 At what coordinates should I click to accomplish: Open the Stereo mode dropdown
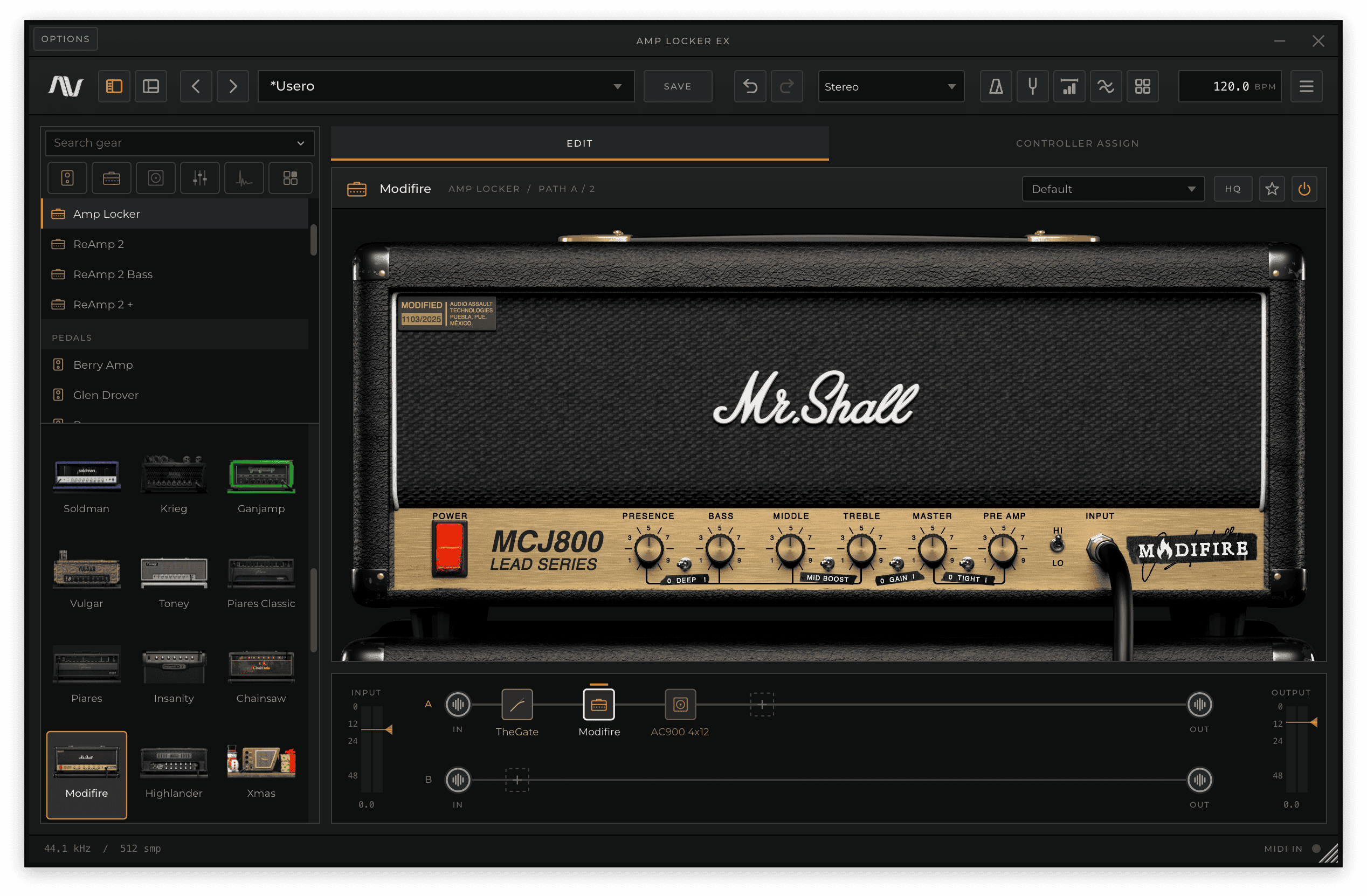(891, 86)
